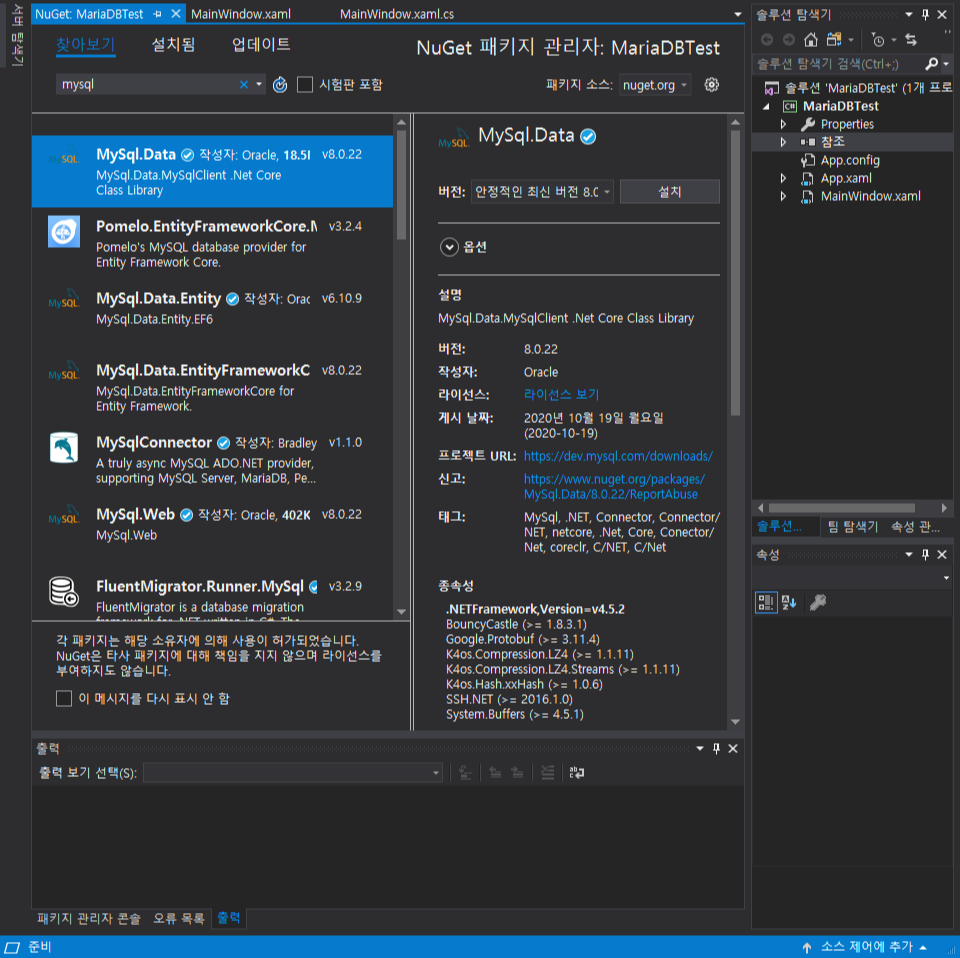Click the back arrow in Solution Explorer toolbar

tap(767, 40)
